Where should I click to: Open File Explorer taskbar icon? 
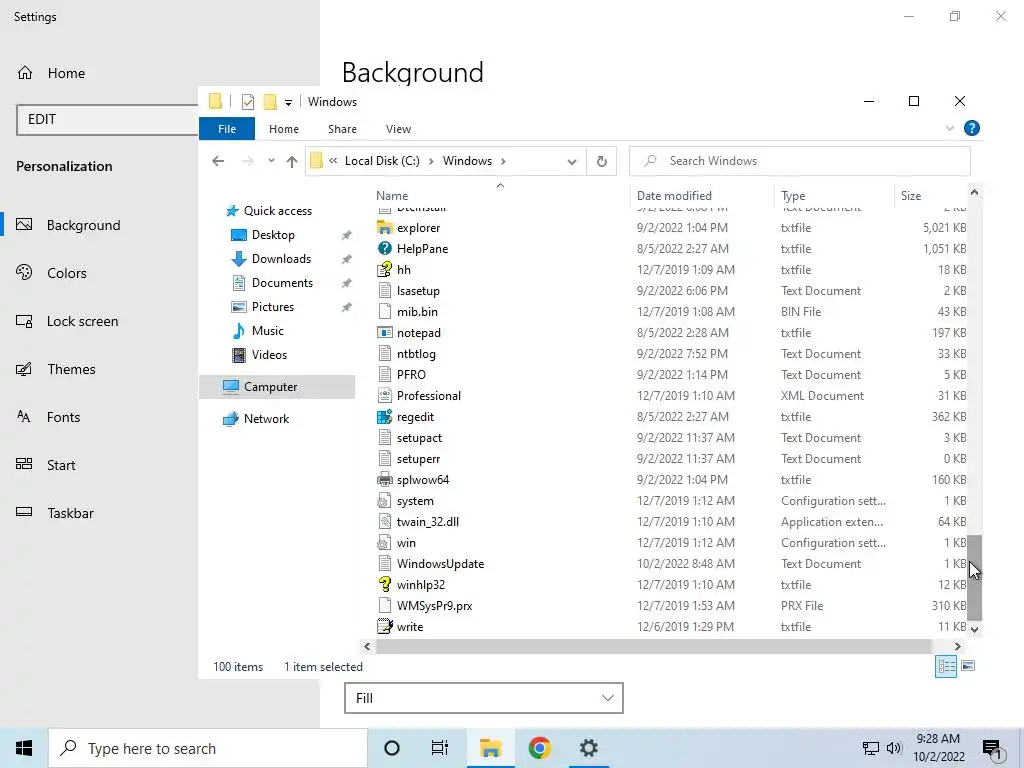click(490, 748)
